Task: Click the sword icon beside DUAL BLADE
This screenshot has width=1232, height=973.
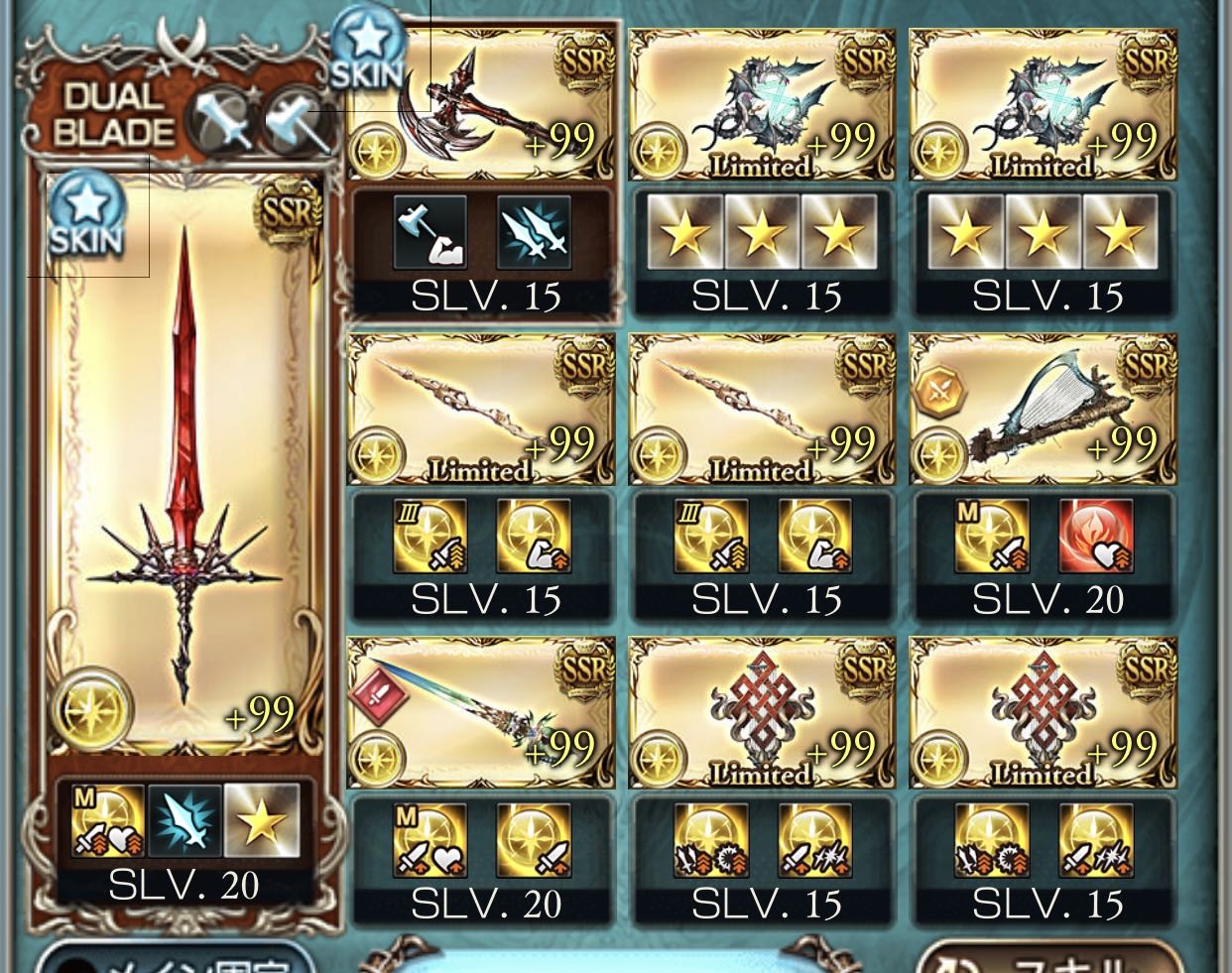Action: point(224,120)
